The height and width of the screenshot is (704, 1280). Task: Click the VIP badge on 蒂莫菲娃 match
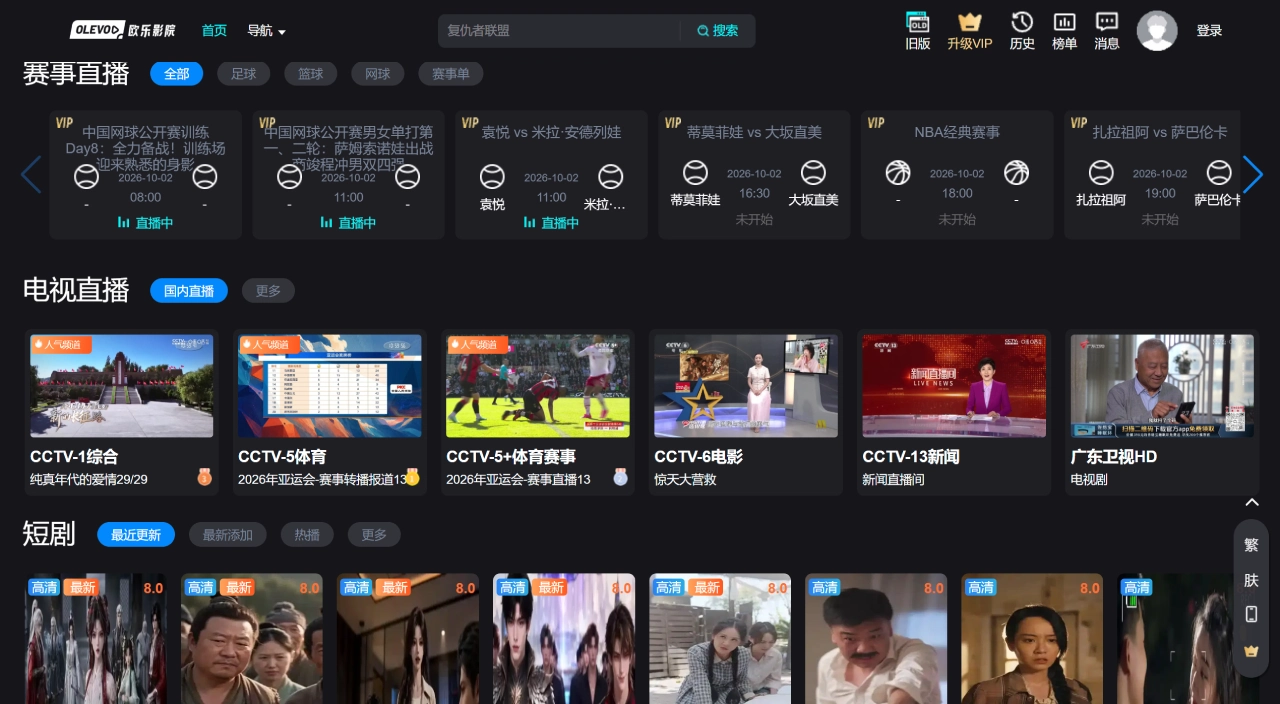click(673, 123)
